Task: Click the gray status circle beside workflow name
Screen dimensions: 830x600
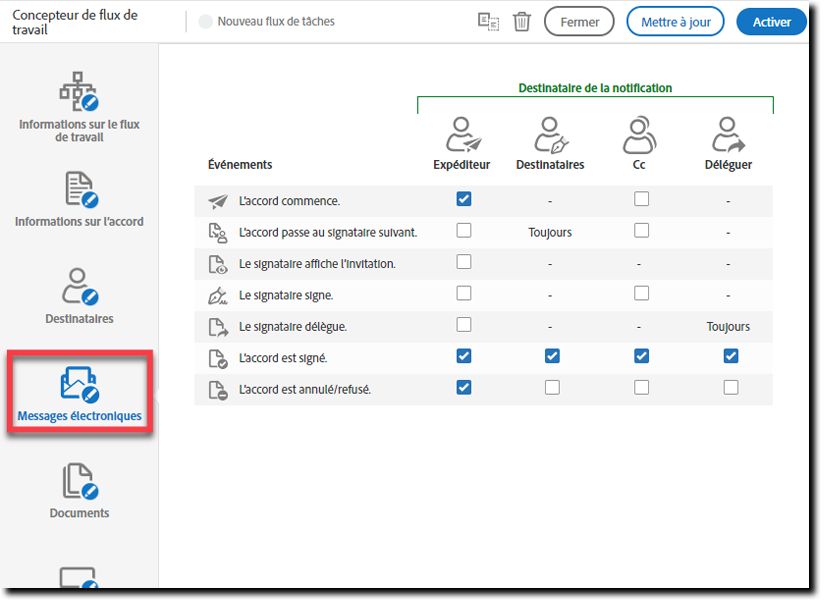Action: click(205, 22)
